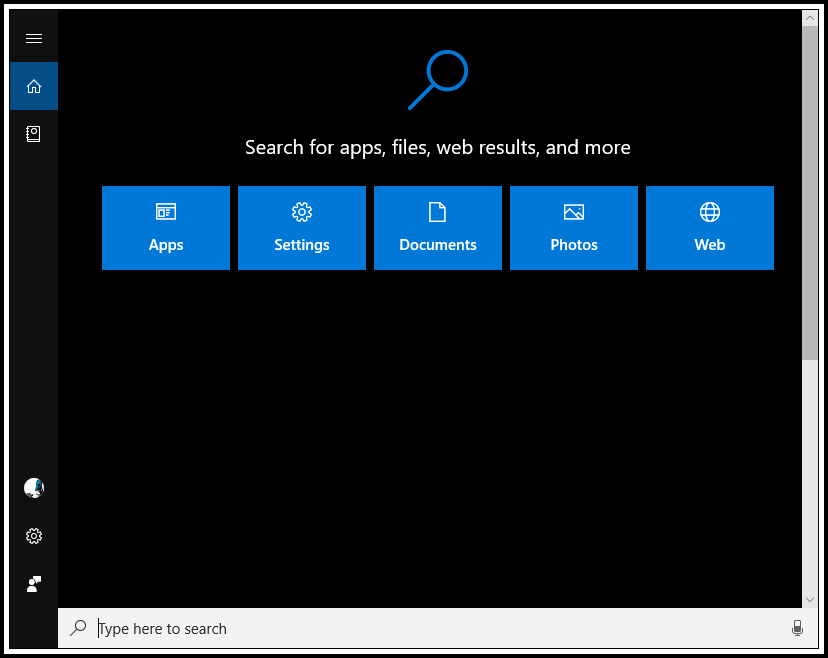
Task: Open the Feedback icon in the sidebar
Action: click(x=34, y=584)
